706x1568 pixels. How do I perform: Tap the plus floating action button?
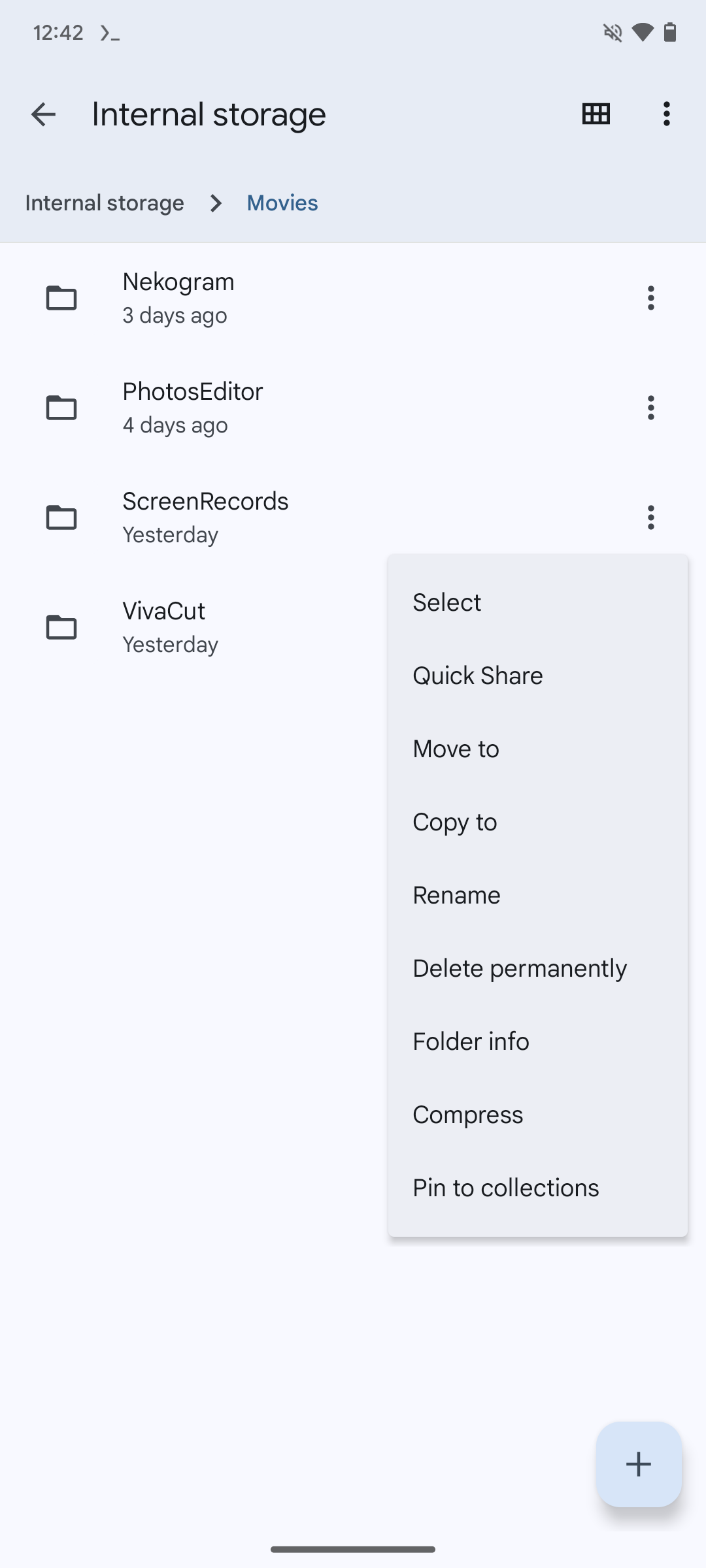[639, 1464]
